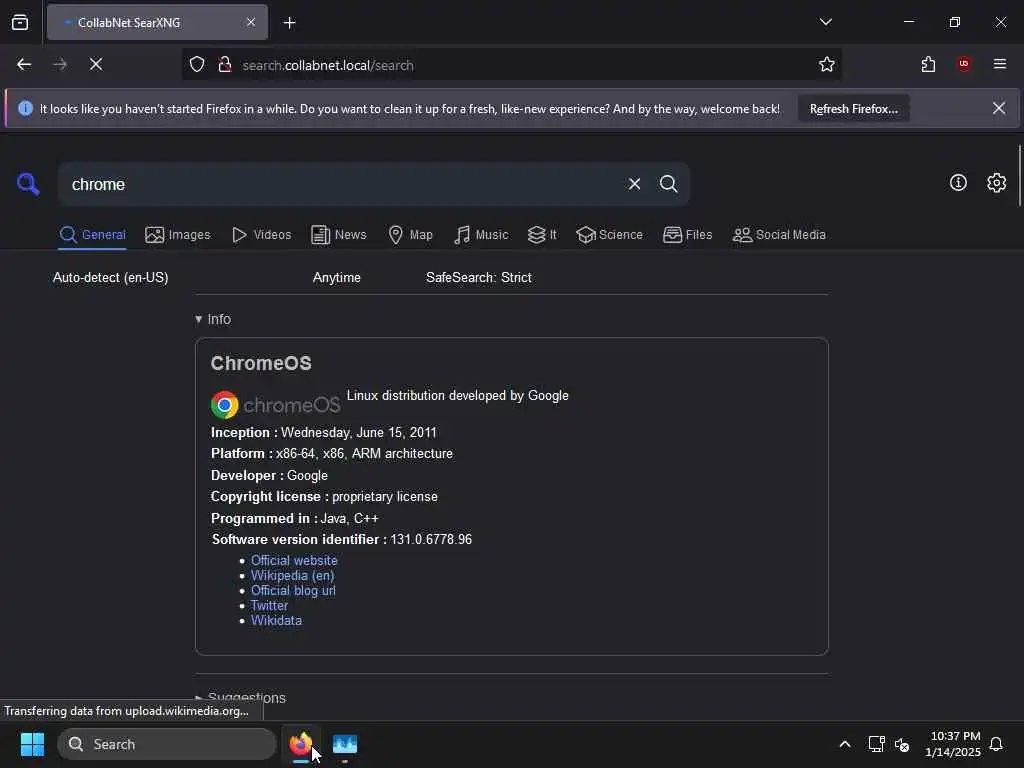
Task: Show hidden tray icons chevron
Action: coord(844,744)
